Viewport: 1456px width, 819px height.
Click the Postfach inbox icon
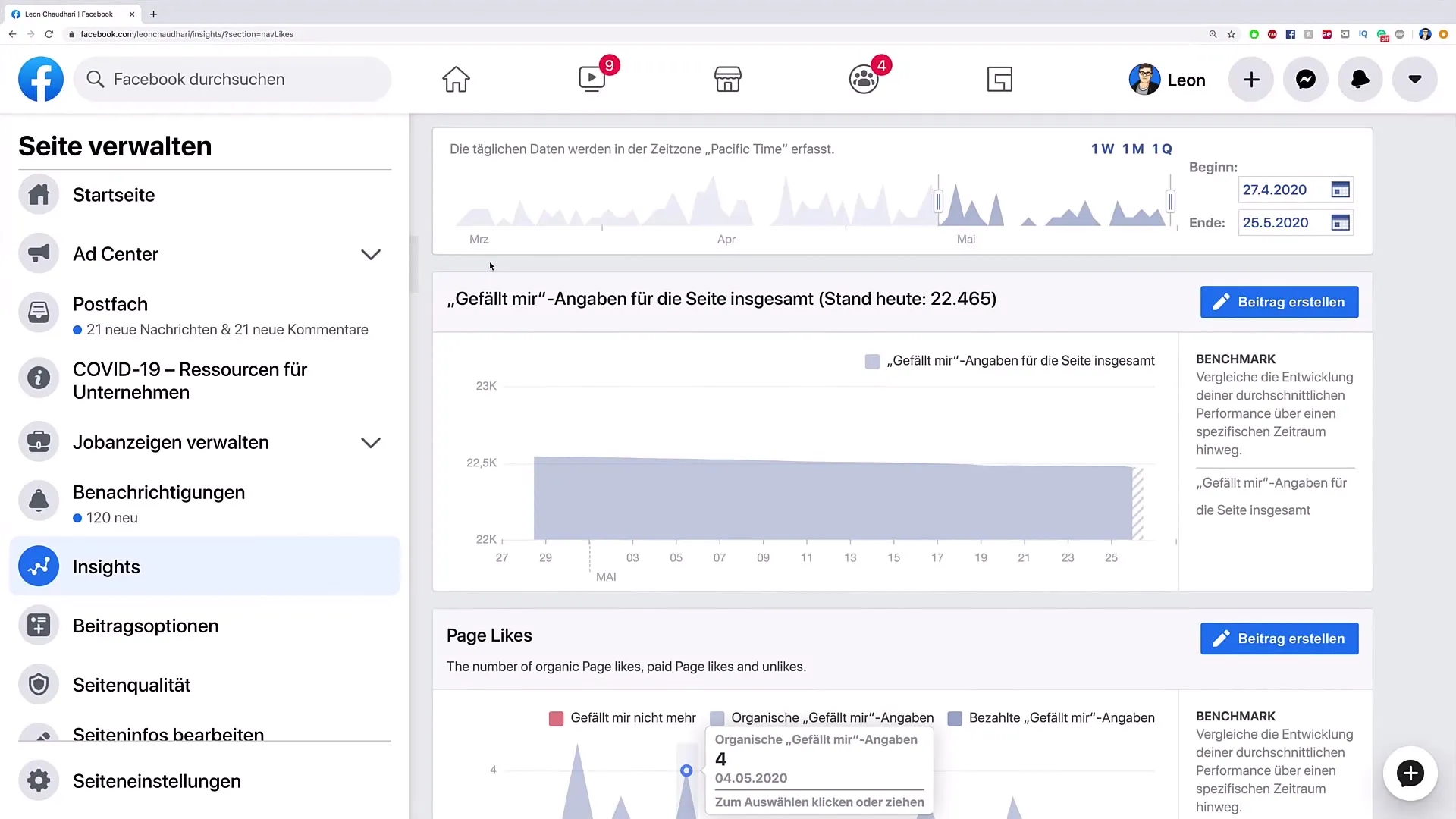39,312
